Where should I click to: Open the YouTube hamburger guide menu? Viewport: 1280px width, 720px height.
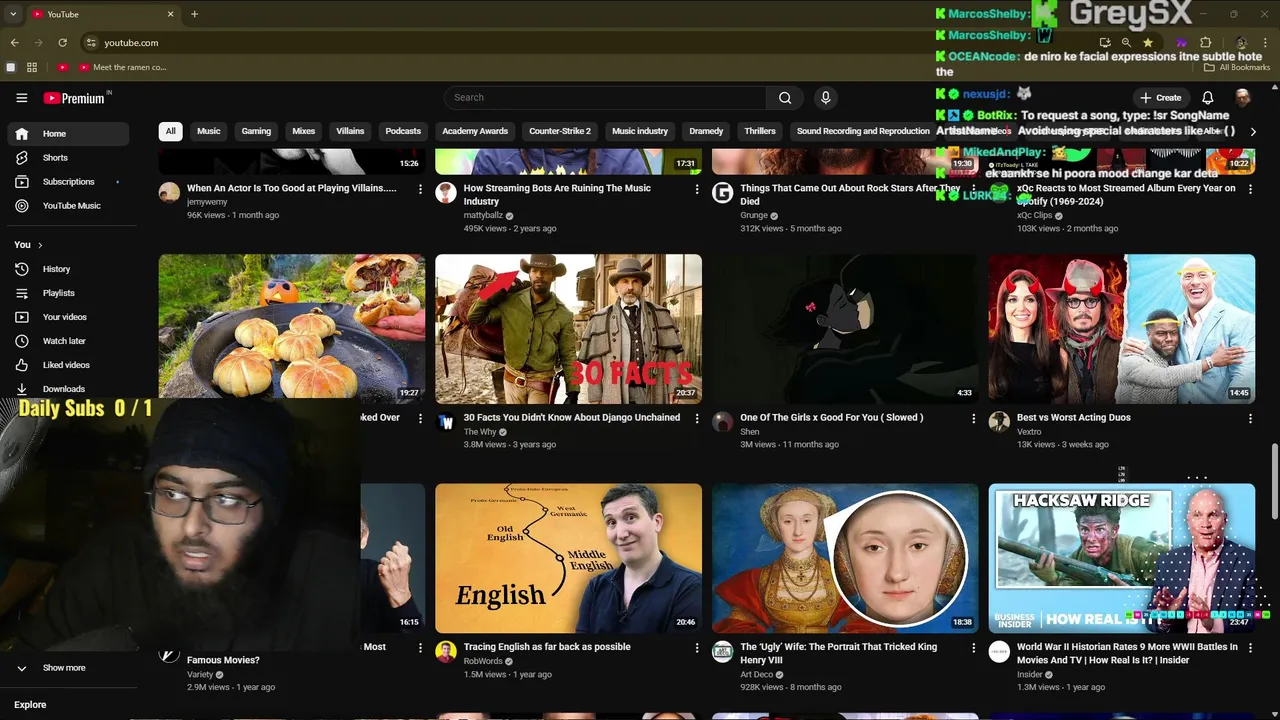coord(21,98)
